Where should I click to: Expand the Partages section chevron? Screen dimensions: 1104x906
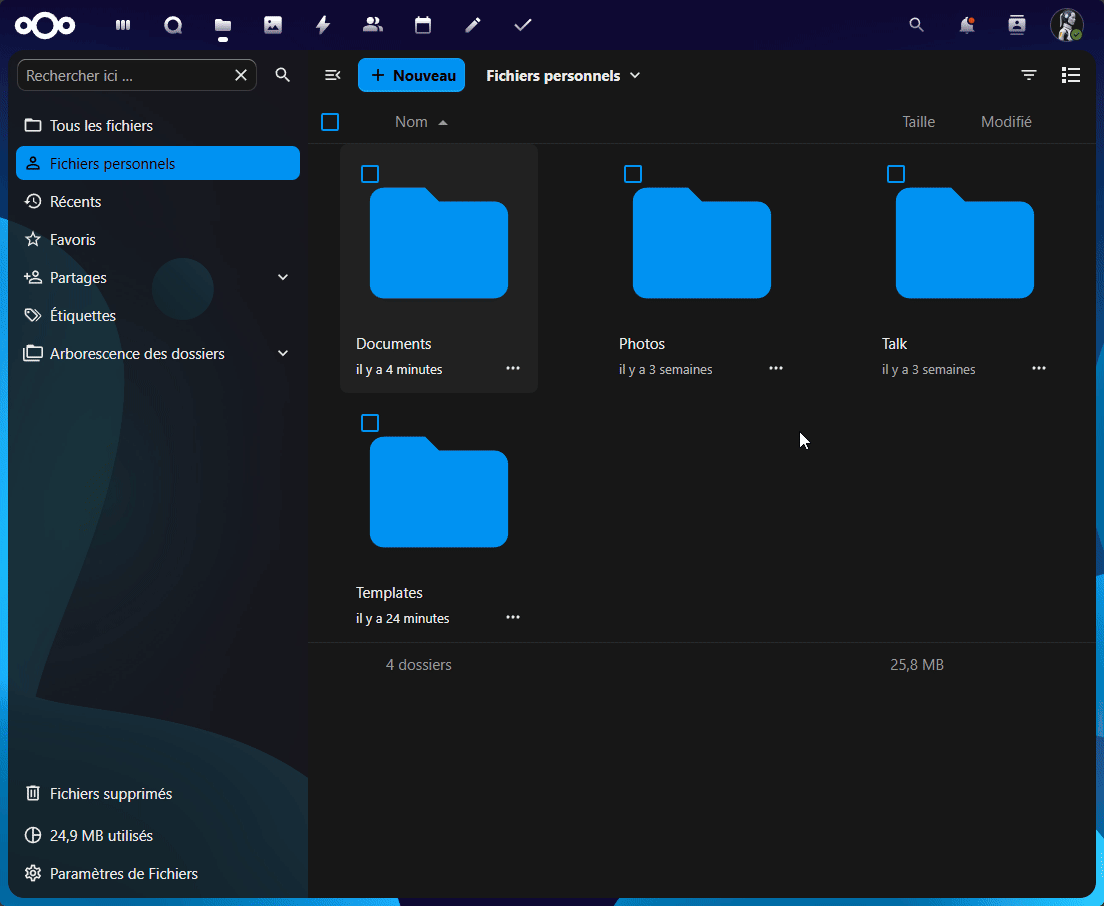pos(283,277)
